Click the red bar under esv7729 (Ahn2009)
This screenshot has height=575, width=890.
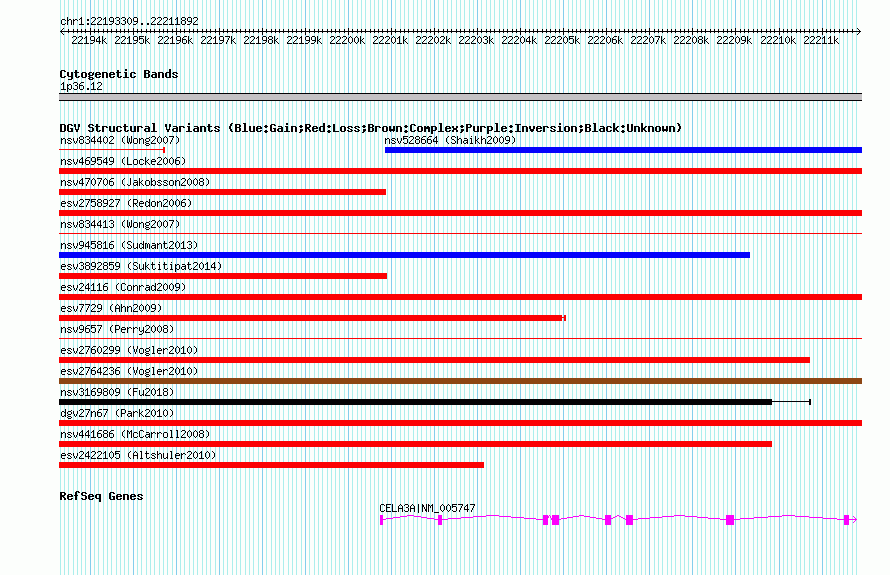[311, 318]
